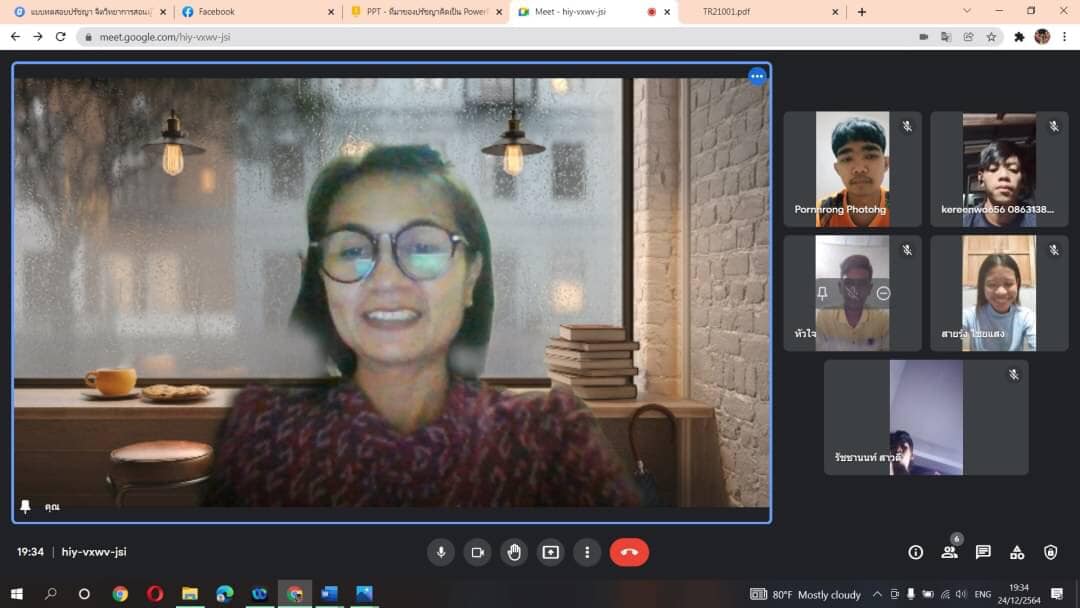Open the Chat with everyone panel

click(x=983, y=552)
